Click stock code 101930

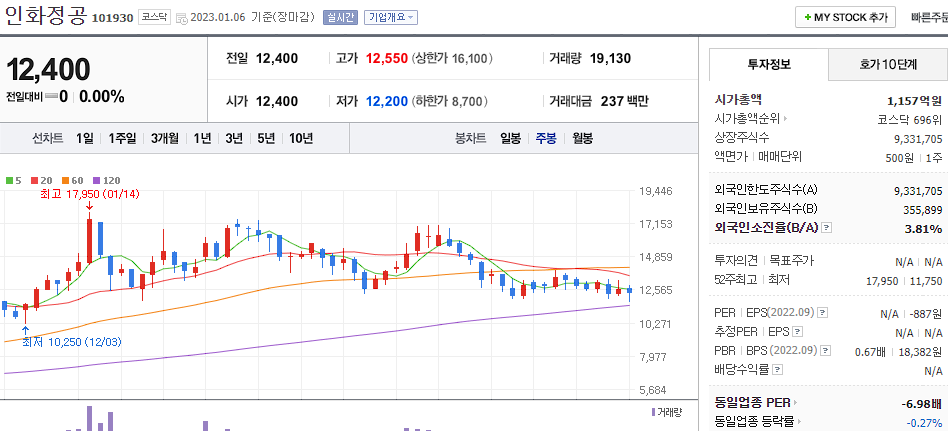pos(112,18)
